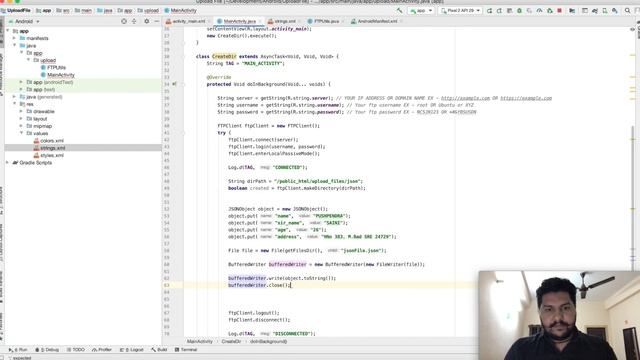Viewport: 640px width, 360px height.
Task: Click doInBackground() in the bottom breadcrumb
Action: click(268, 342)
